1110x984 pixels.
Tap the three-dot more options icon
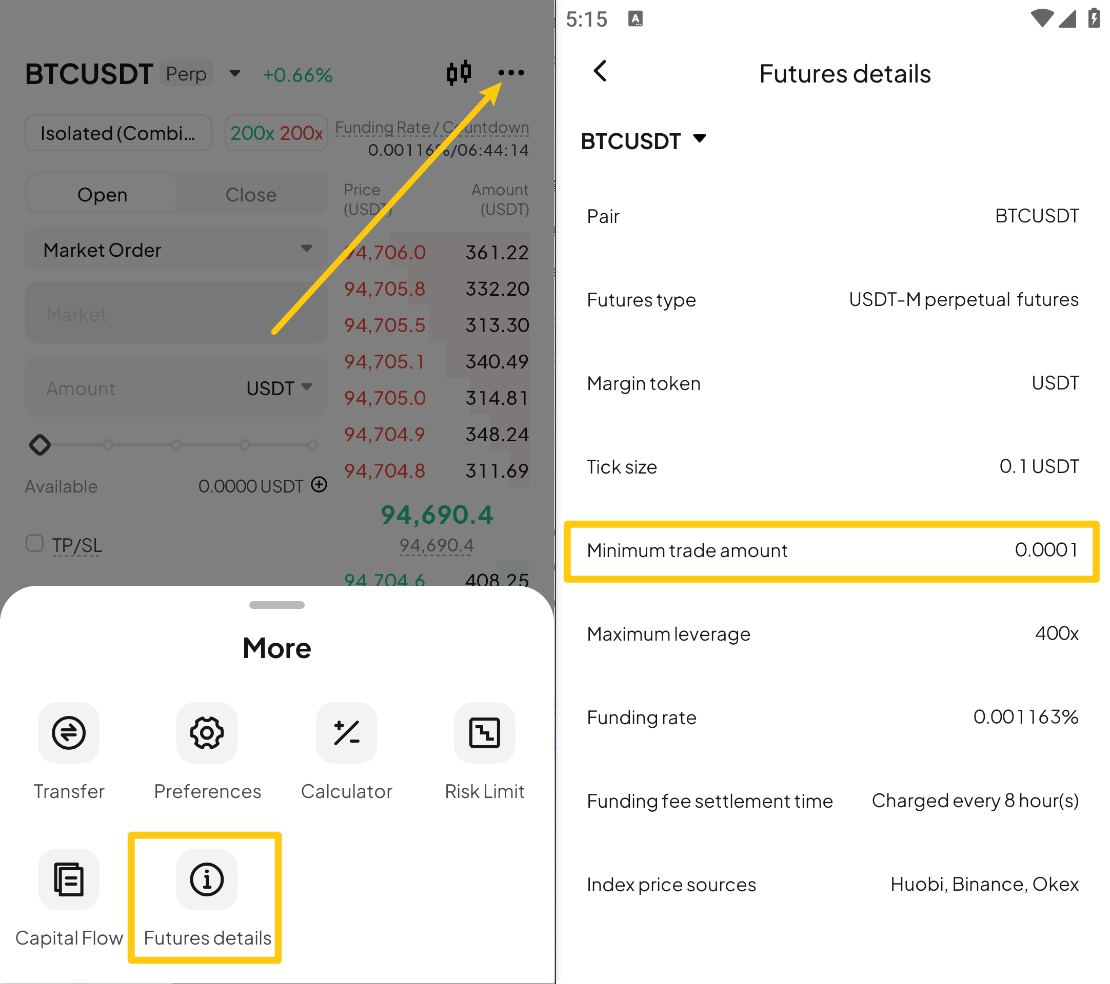pyautogui.click(x=510, y=72)
